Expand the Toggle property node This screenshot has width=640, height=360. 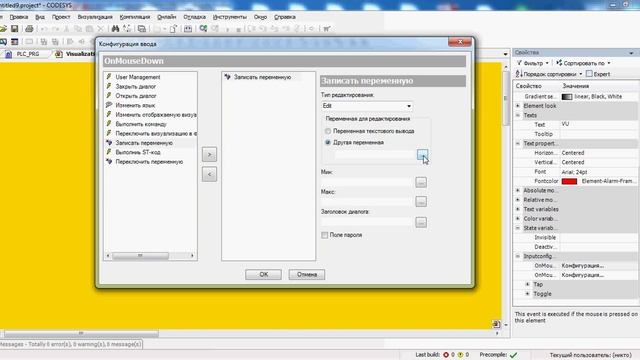pos(527,293)
